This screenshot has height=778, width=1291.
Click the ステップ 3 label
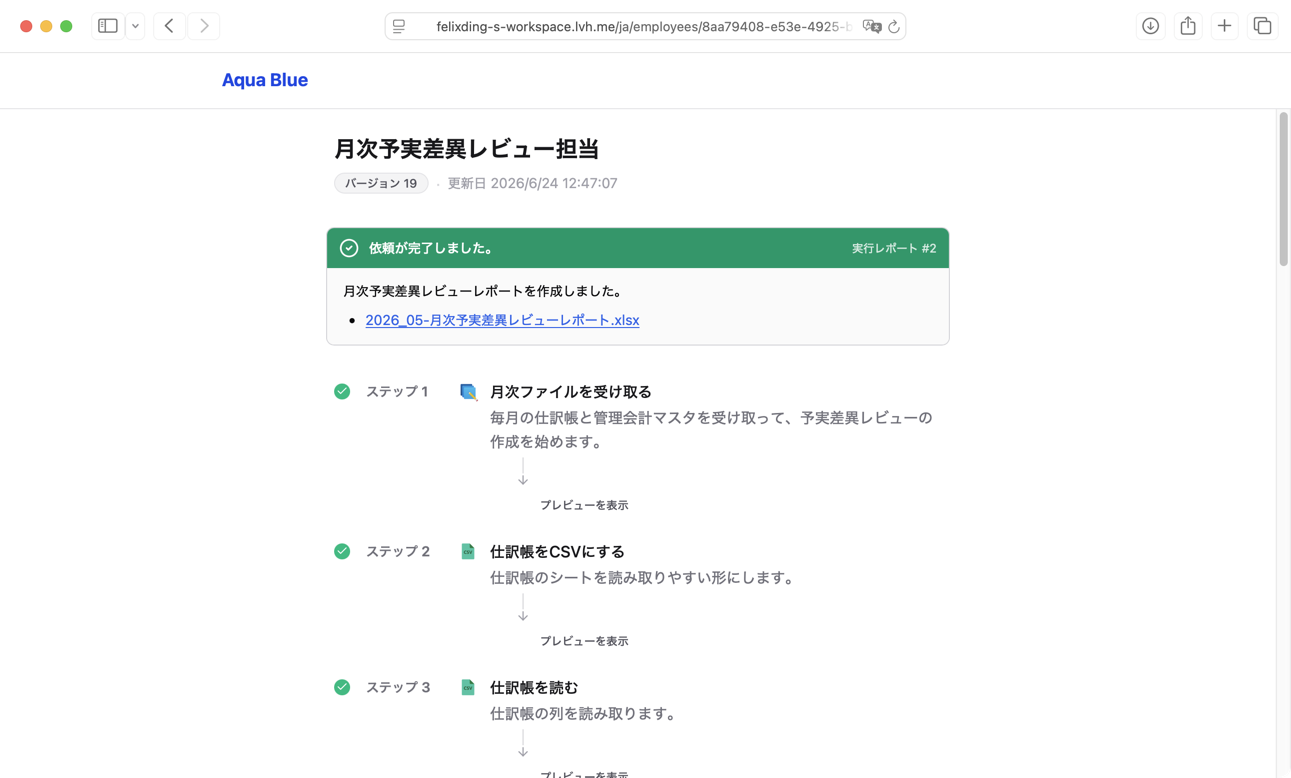(x=398, y=688)
